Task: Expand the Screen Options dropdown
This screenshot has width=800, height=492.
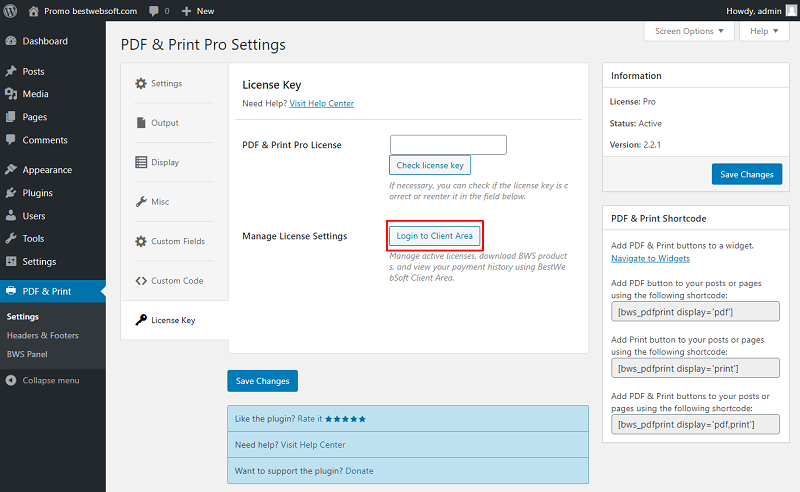Action: click(689, 31)
